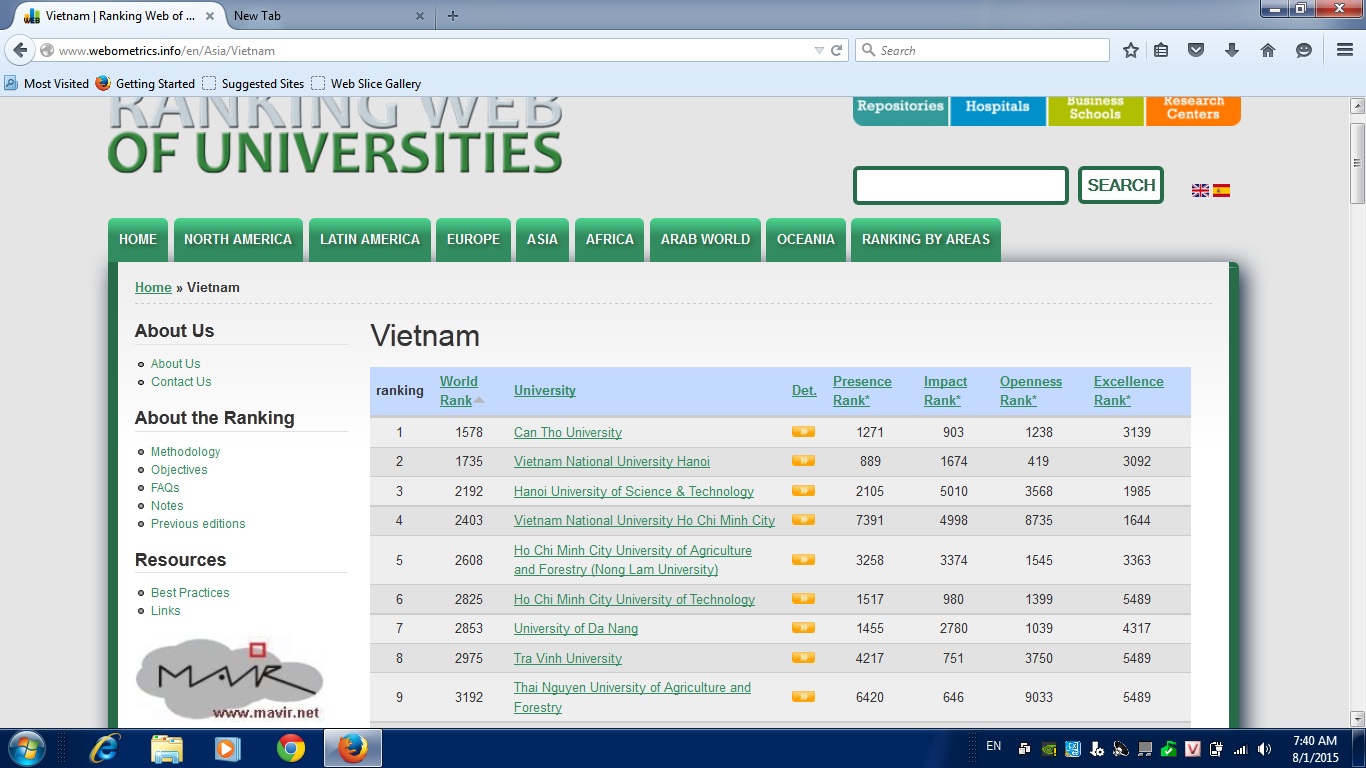1366x768 pixels.
Task: Click the Hospitals ranking tab
Action: pyautogui.click(x=997, y=110)
